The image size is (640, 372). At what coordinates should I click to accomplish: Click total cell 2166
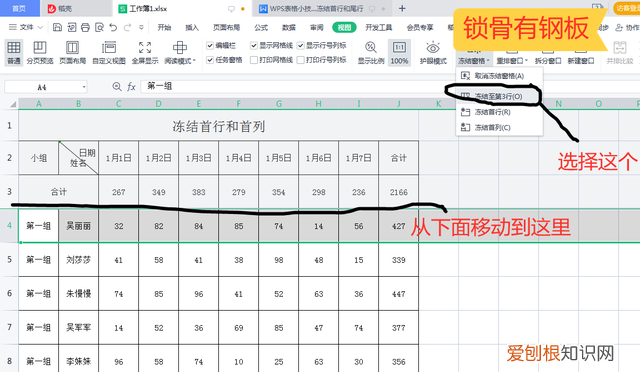click(398, 192)
